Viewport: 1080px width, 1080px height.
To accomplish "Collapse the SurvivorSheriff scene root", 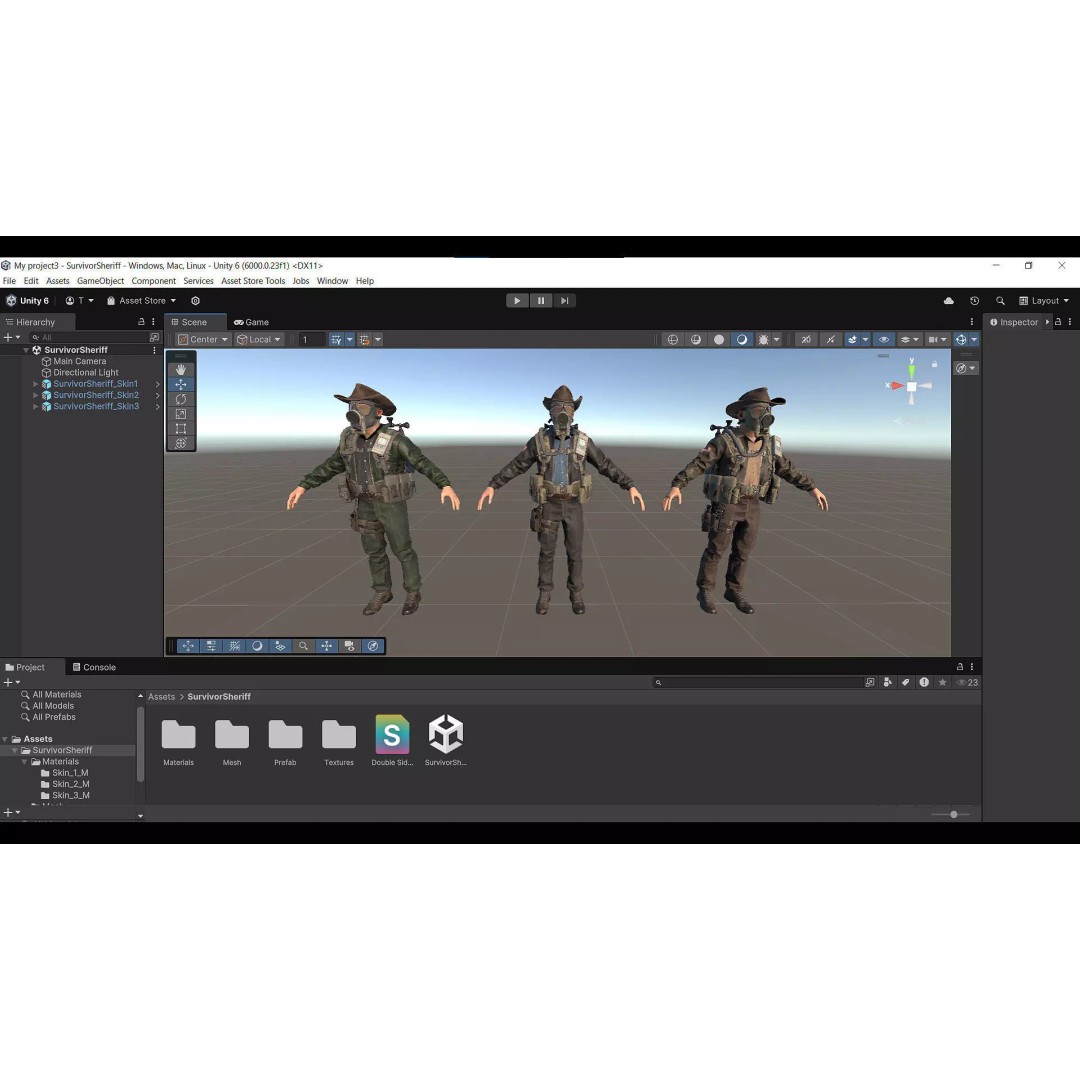I will (x=26, y=350).
